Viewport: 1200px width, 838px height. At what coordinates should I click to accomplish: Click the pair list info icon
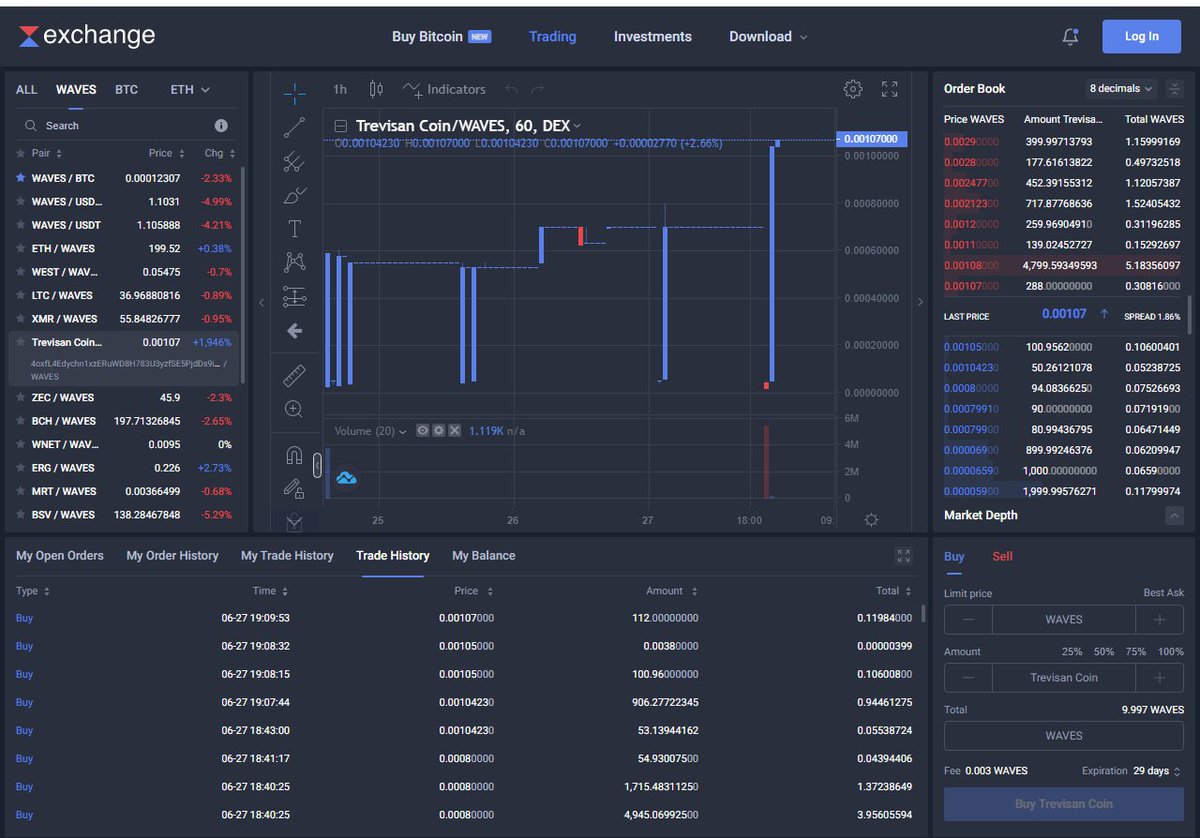(x=221, y=126)
